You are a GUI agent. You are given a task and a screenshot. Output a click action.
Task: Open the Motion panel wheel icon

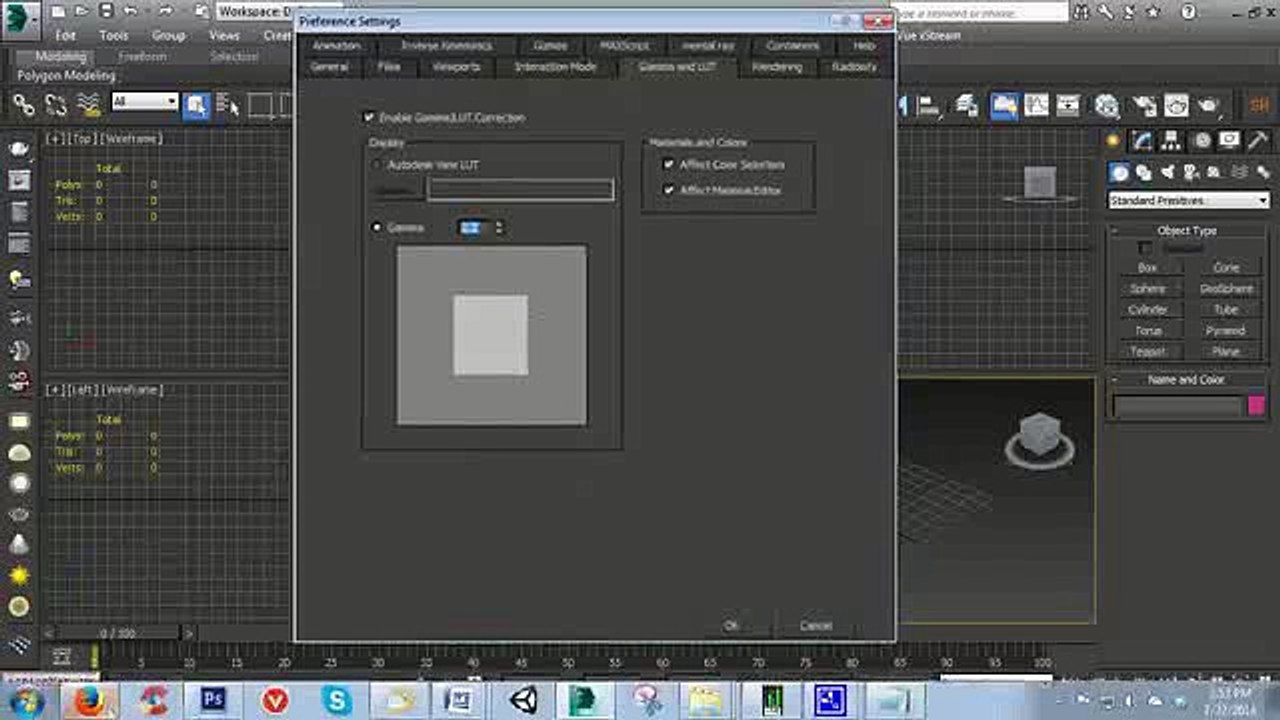coord(1202,141)
